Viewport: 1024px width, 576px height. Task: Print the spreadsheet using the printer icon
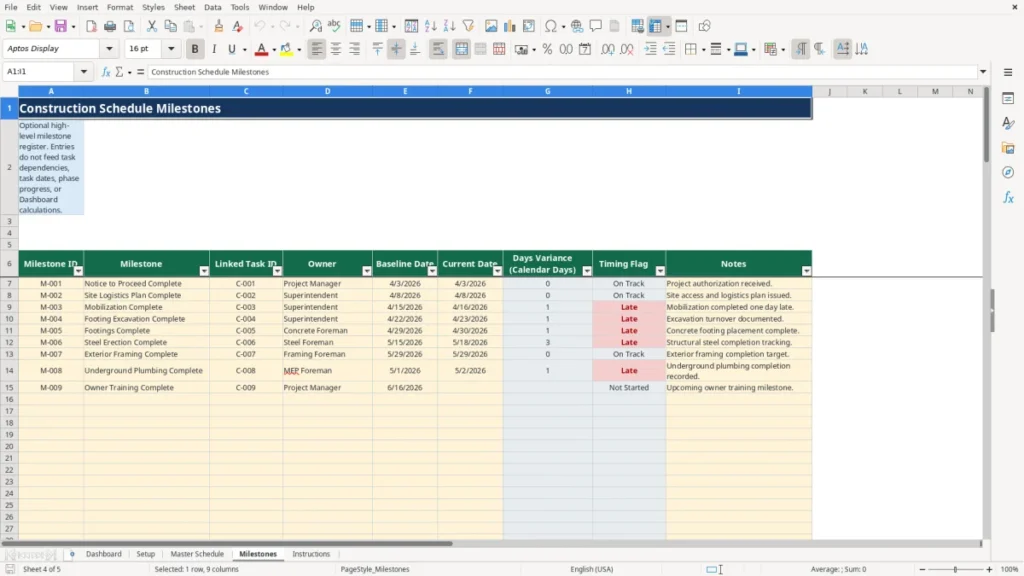tap(110, 26)
